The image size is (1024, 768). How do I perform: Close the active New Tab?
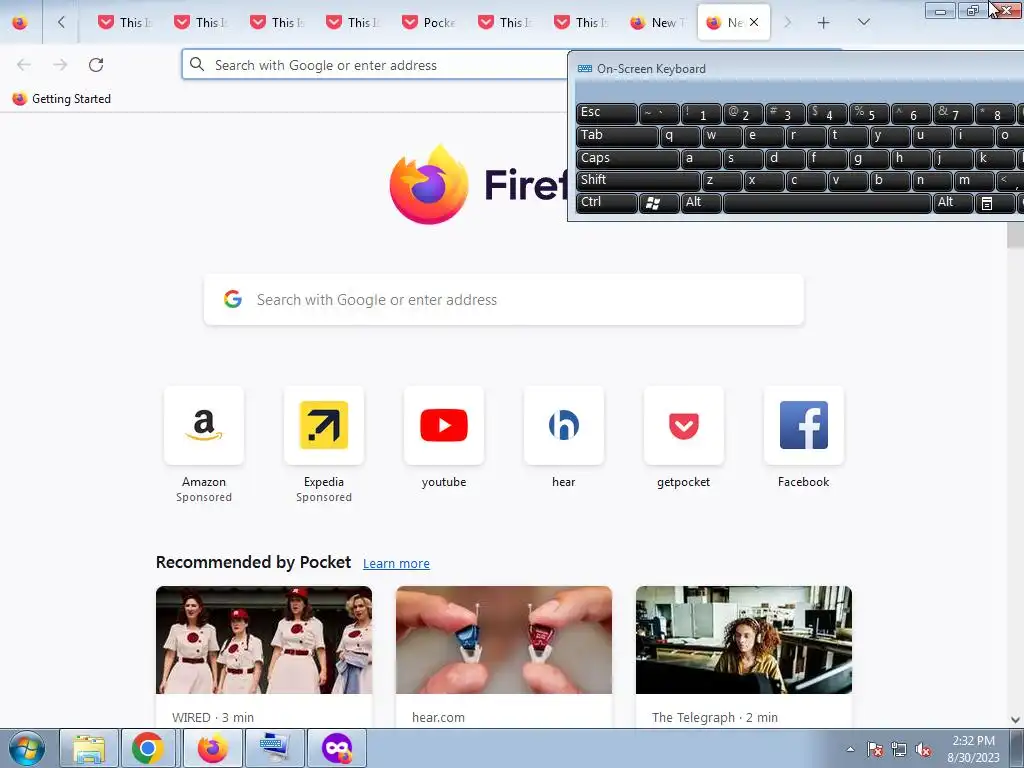(754, 22)
